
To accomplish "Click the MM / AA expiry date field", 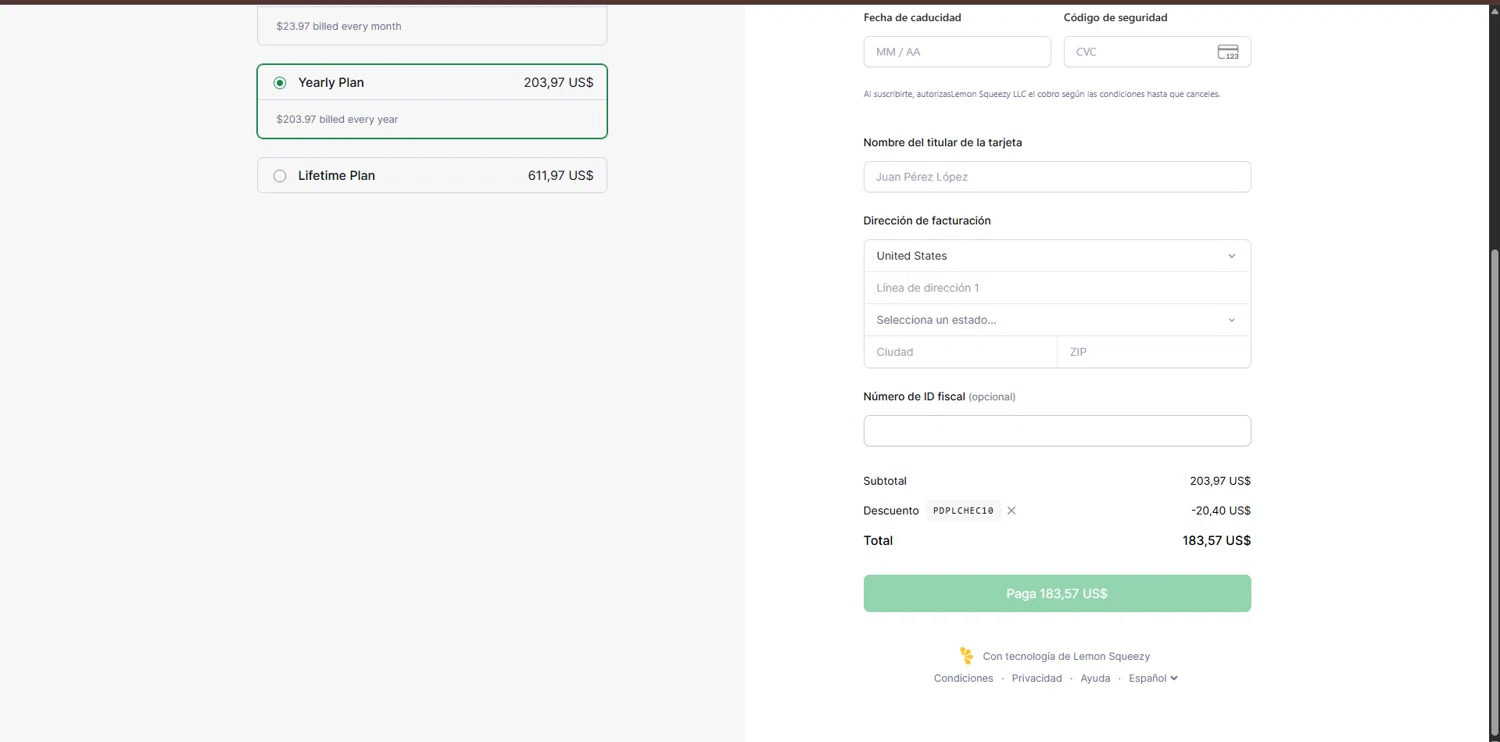I will pos(957,52).
